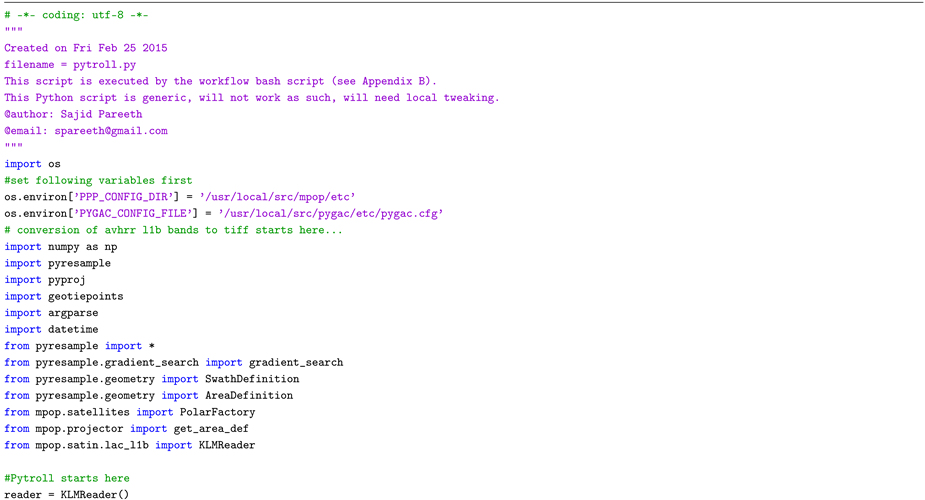This screenshot has height=500, width=925.
Task: Click the 'reader = KLMReader()' line
Action: tap(67, 494)
